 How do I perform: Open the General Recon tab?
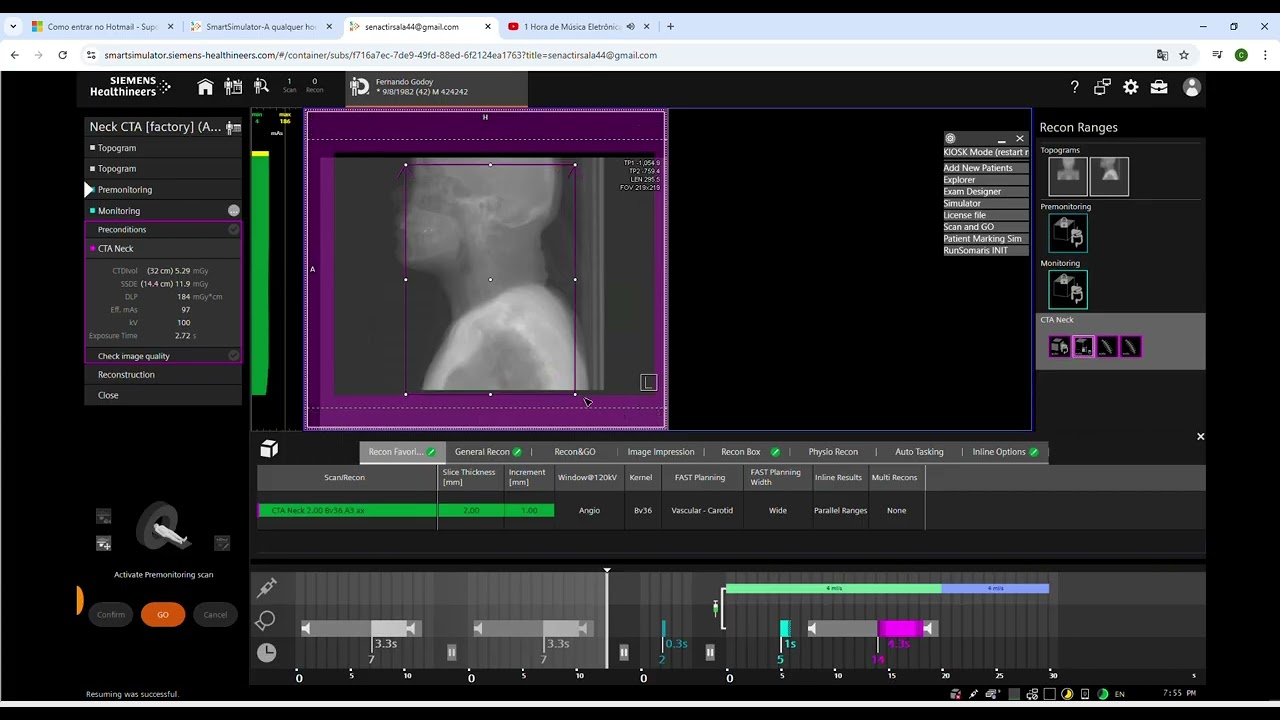coord(488,452)
